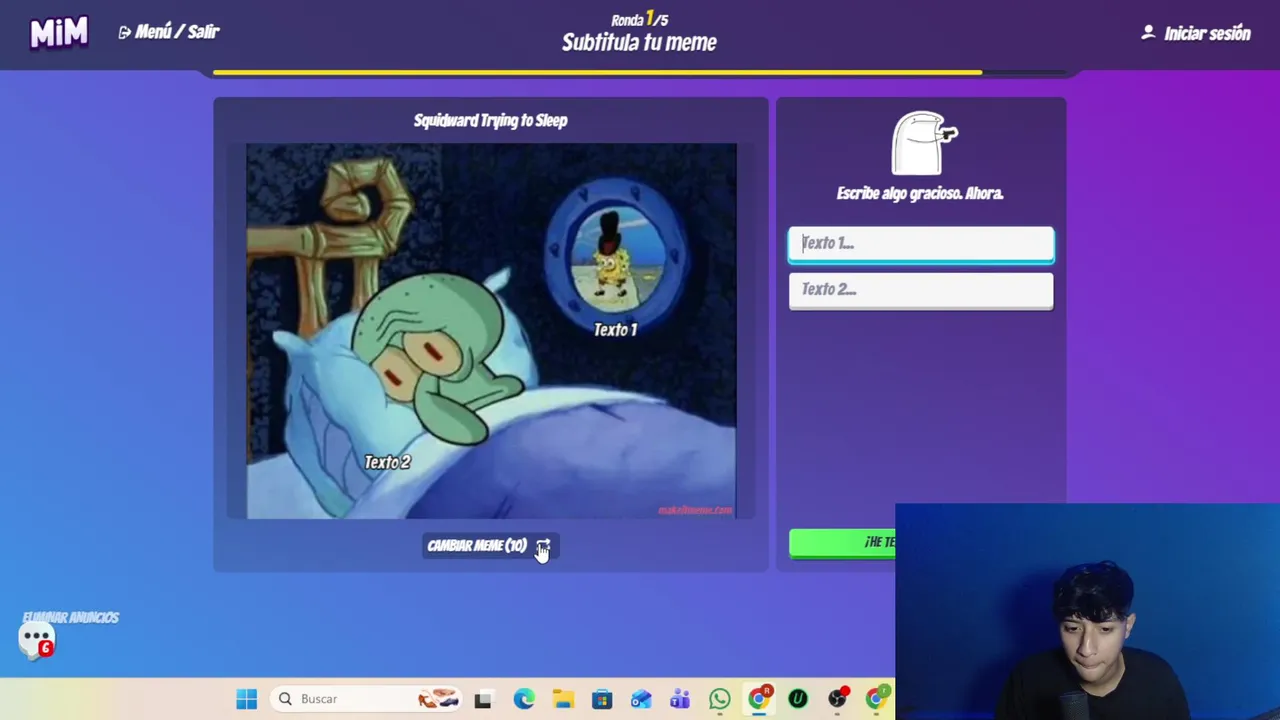Open Task View on the taskbar
Viewport: 1280px width, 720px height.
[483, 699]
